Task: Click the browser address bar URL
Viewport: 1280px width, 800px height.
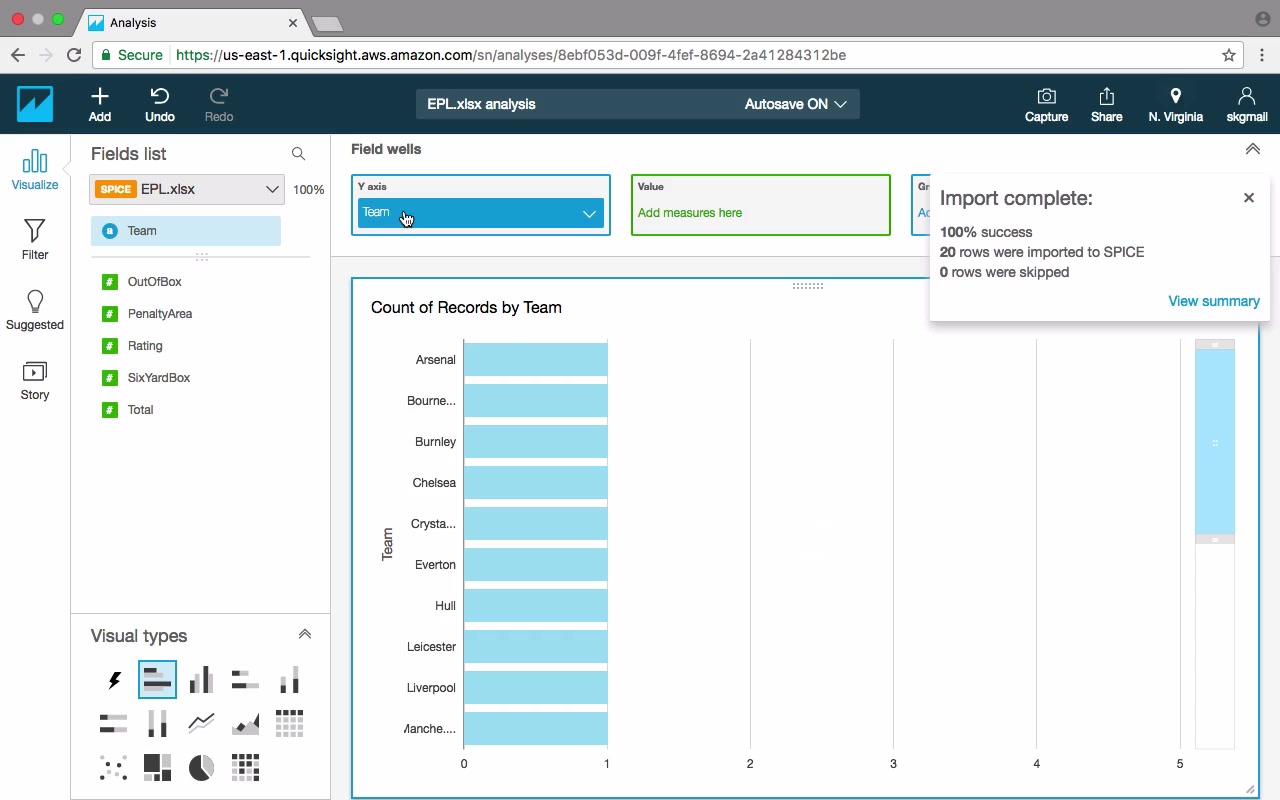Action: [x=511, y=55]
